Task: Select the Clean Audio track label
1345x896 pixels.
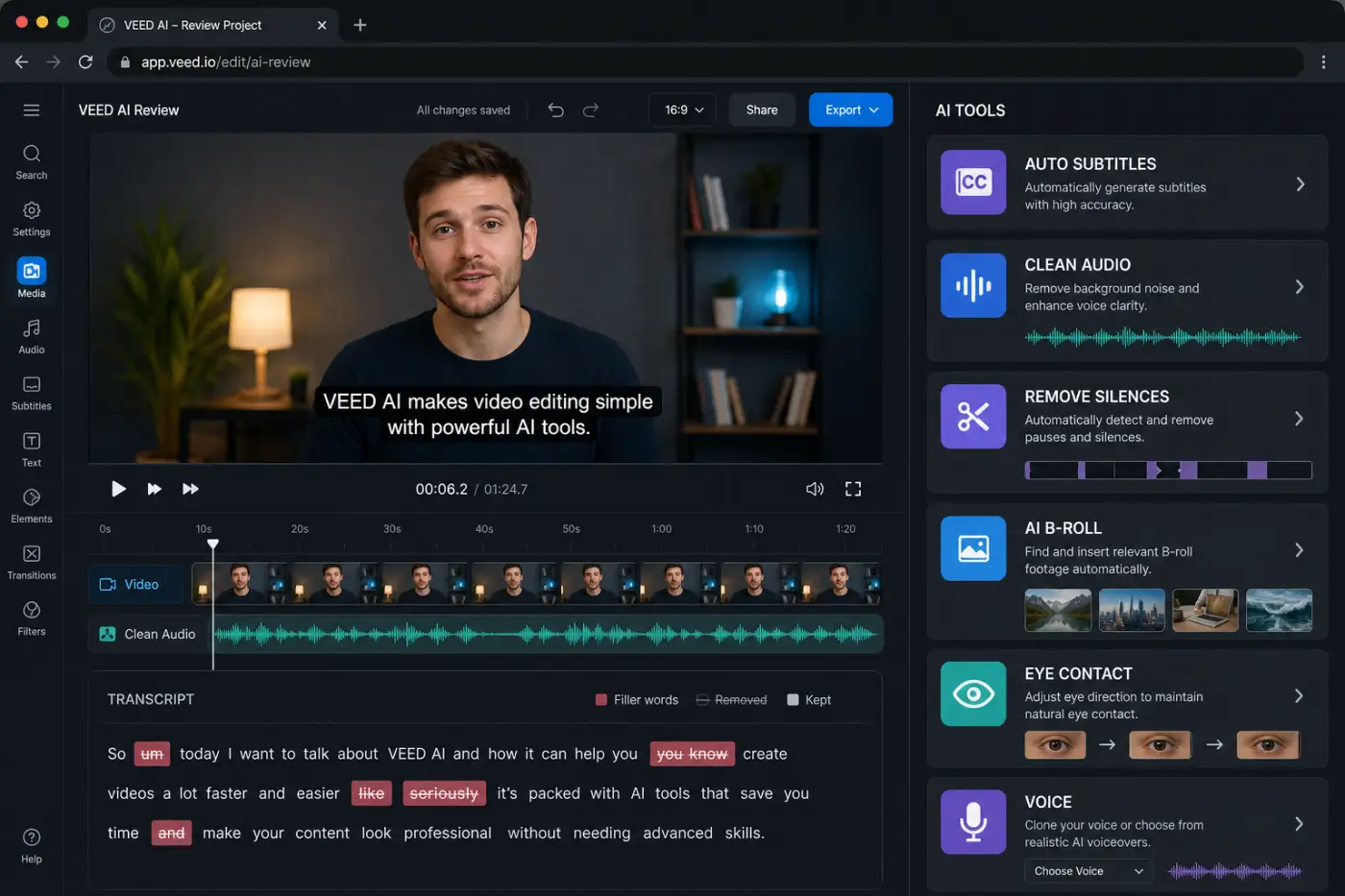Action: coord(147,634)
